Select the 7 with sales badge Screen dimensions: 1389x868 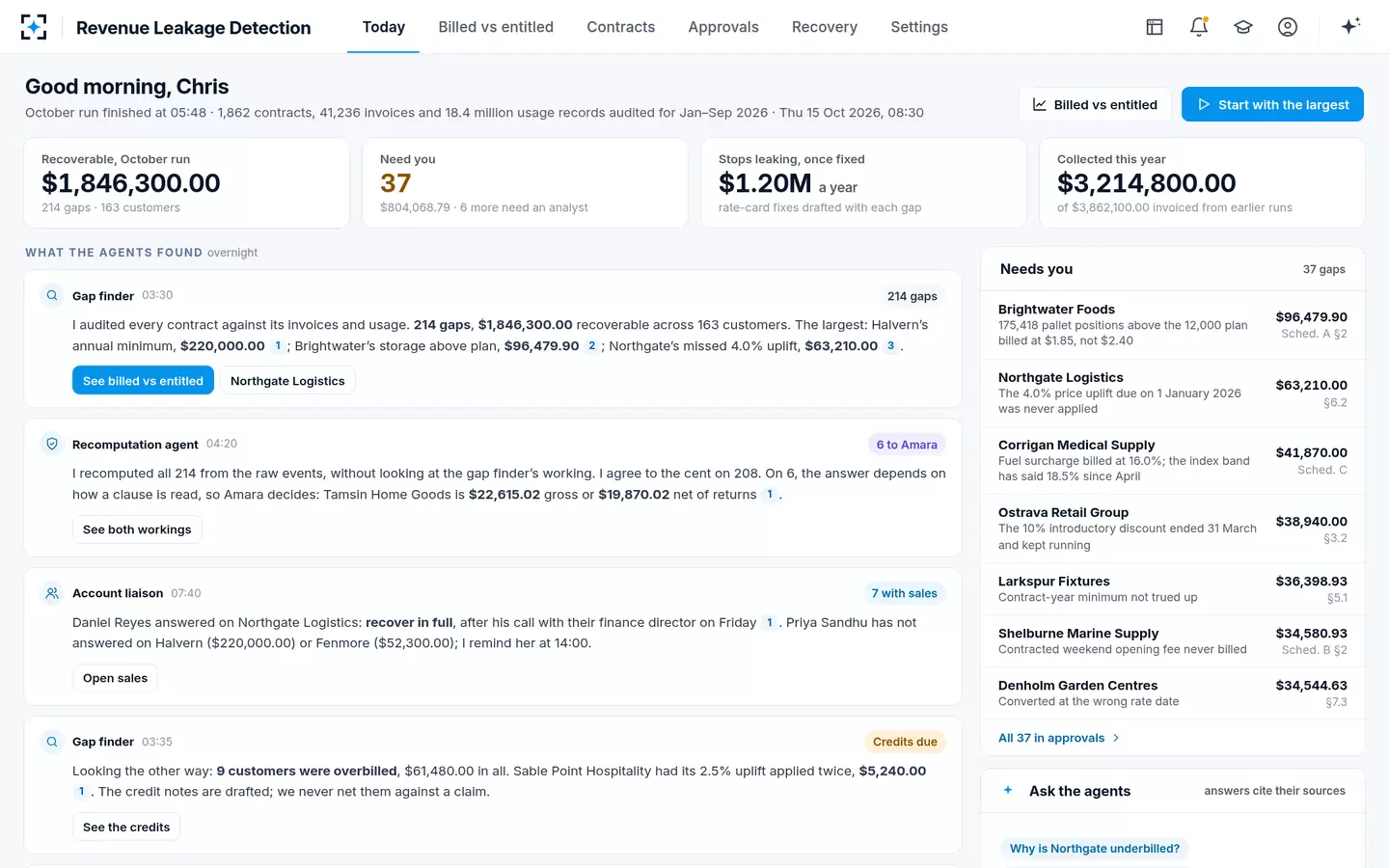tap(904, 593)
